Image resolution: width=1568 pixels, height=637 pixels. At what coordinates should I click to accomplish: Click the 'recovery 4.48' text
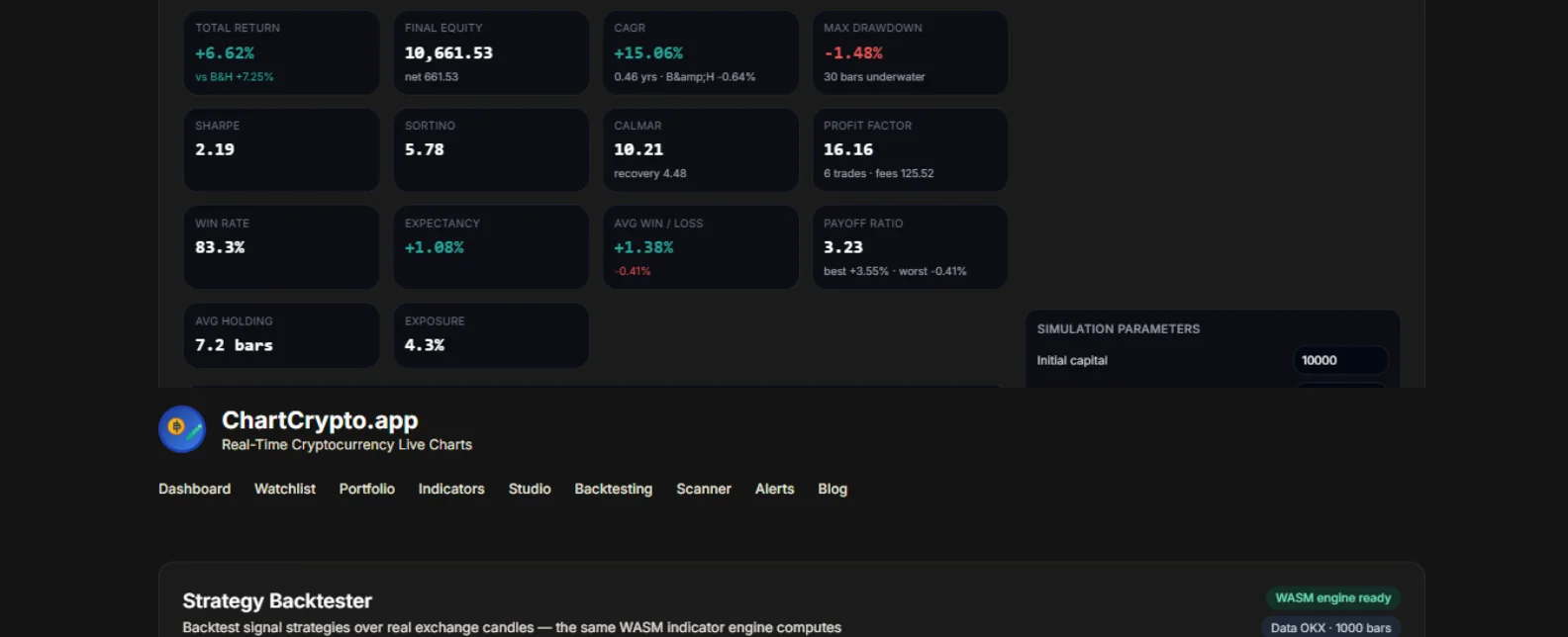tap(650, 174)
